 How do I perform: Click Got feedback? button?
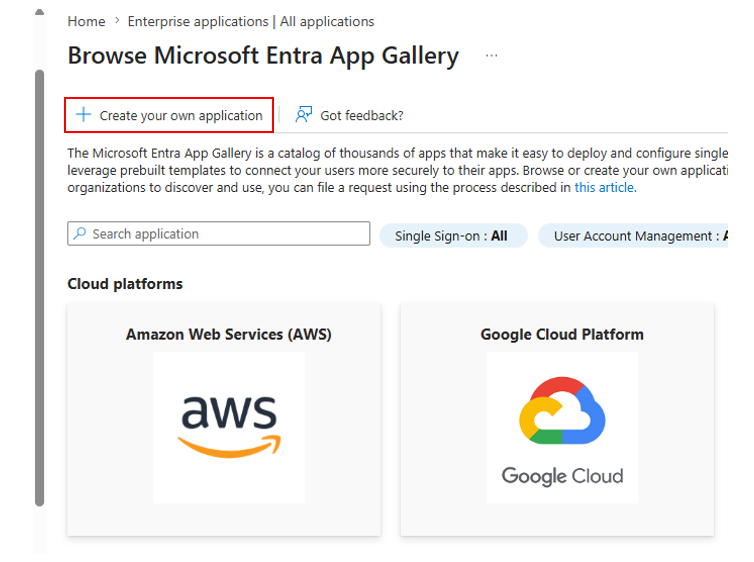click(x=349, y=115)
